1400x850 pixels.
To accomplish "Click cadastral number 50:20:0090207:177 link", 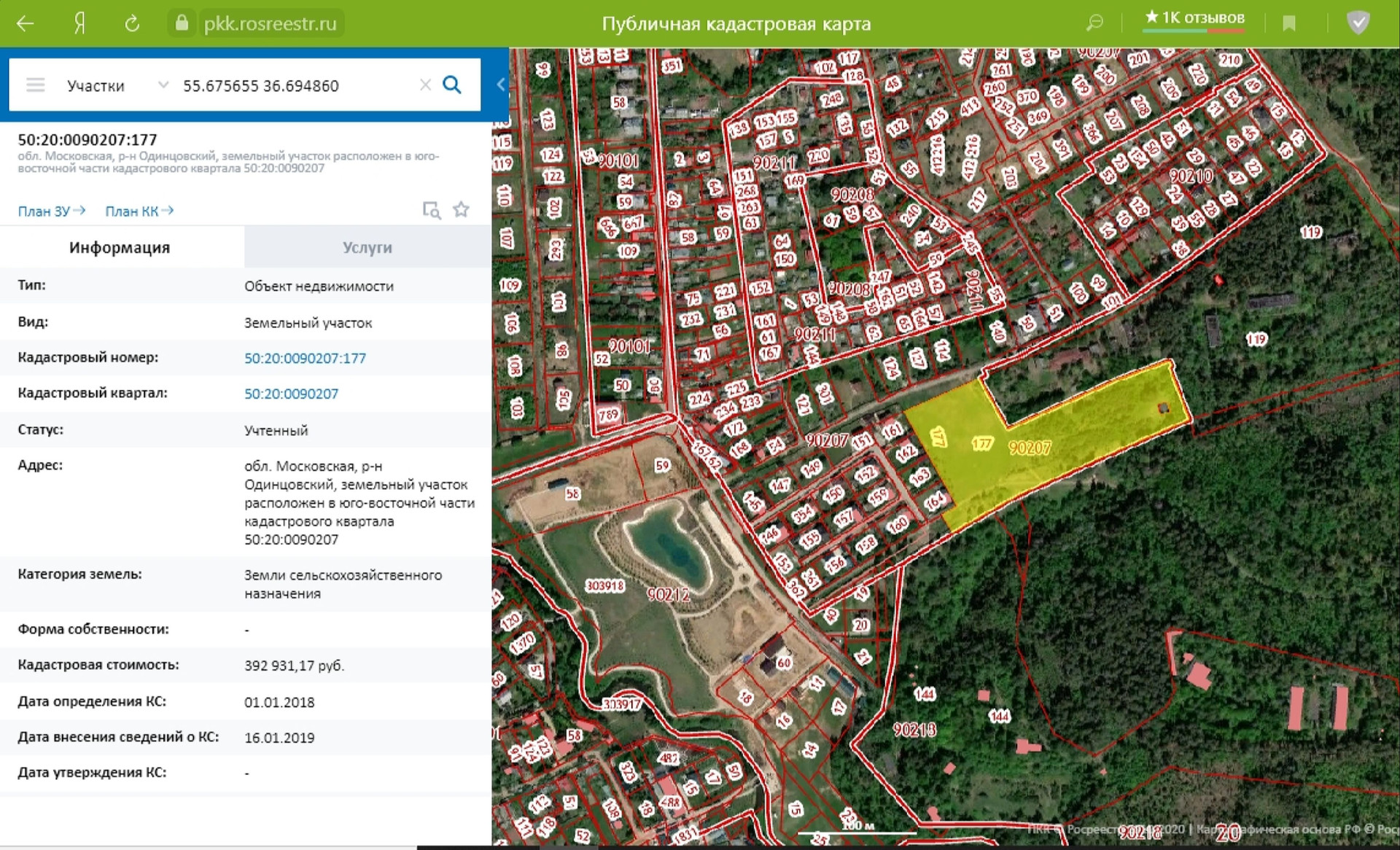I will (x=305, y=358).
